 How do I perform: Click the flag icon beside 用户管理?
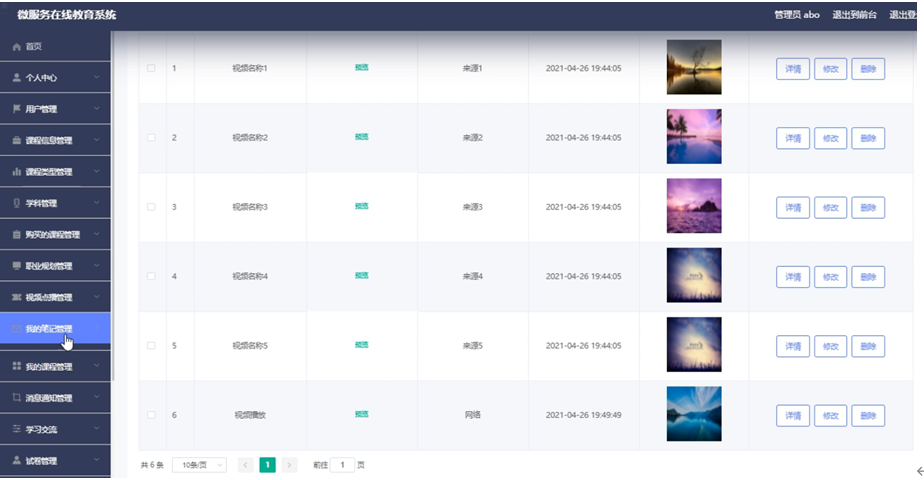pyautogui.click(x=16, y=109)
